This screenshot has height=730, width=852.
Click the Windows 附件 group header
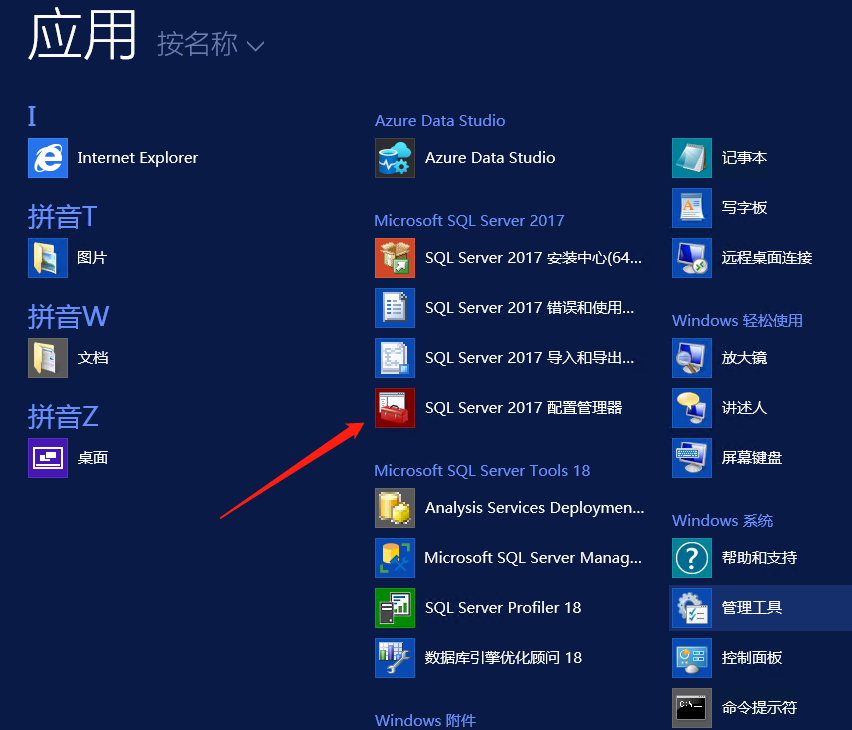pyautogui.click(x=425, y=721)
